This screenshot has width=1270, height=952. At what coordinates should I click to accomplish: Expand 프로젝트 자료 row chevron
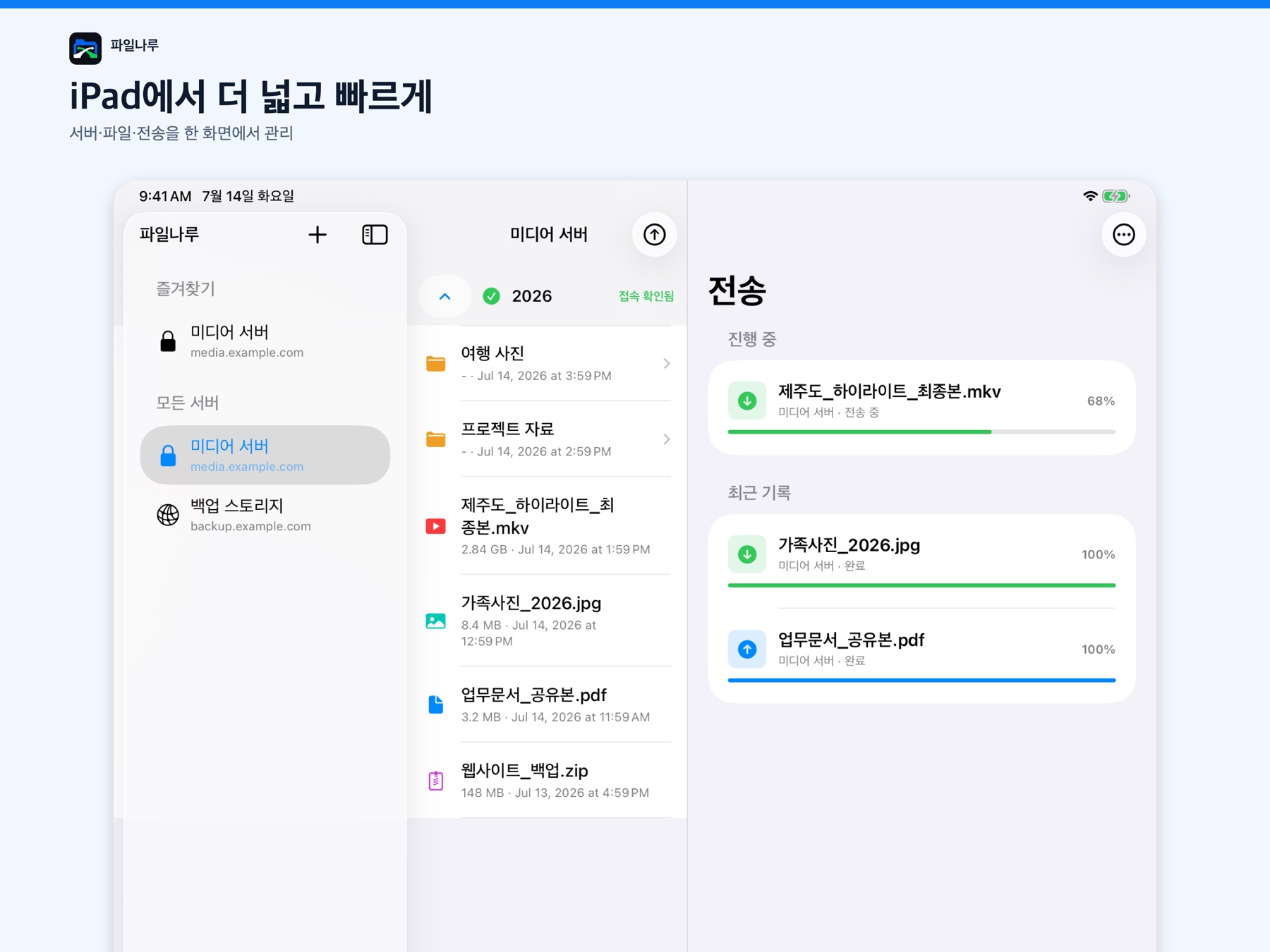point(667,439)
